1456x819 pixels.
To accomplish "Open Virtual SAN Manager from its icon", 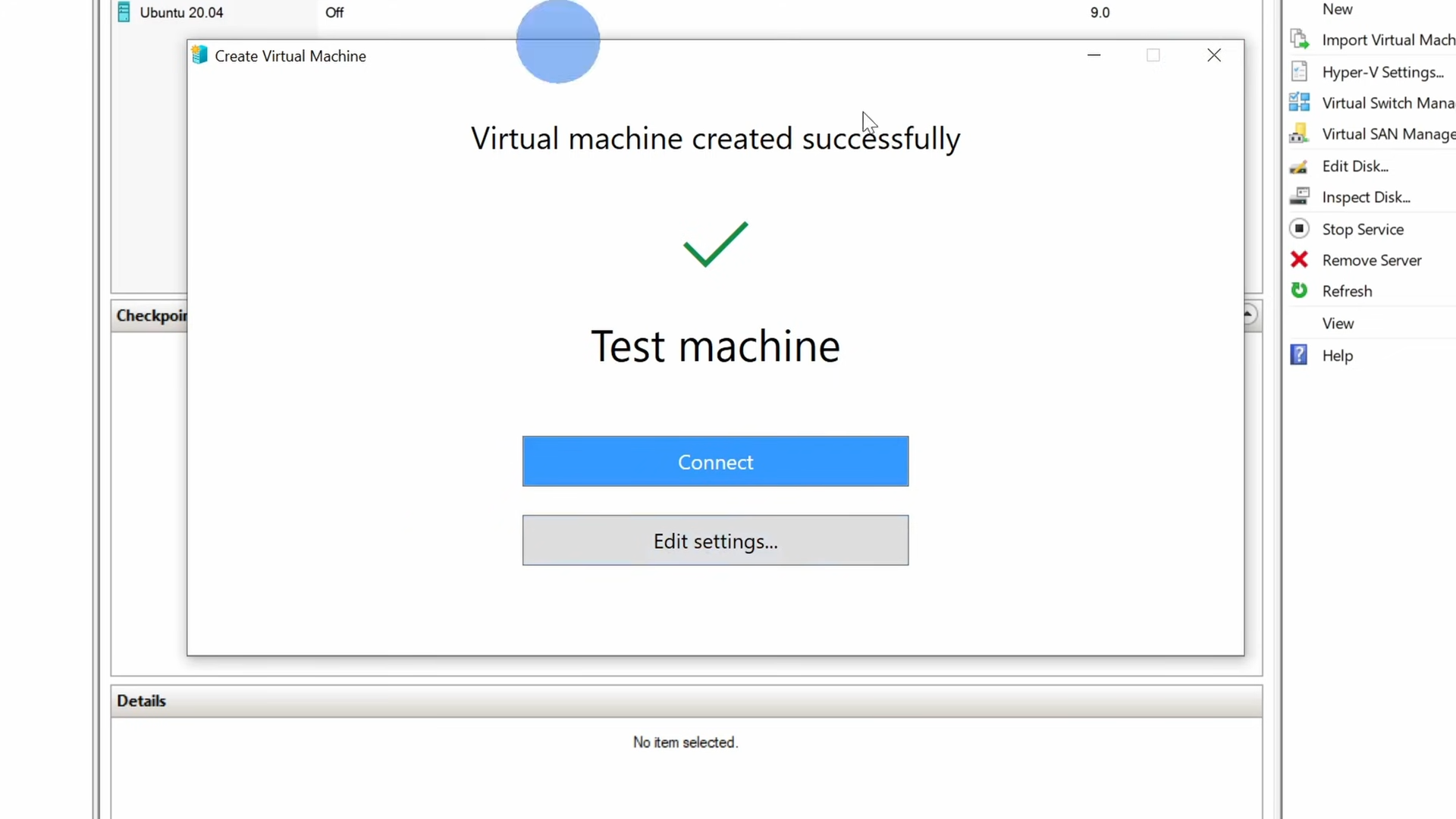I will 1300,133.
